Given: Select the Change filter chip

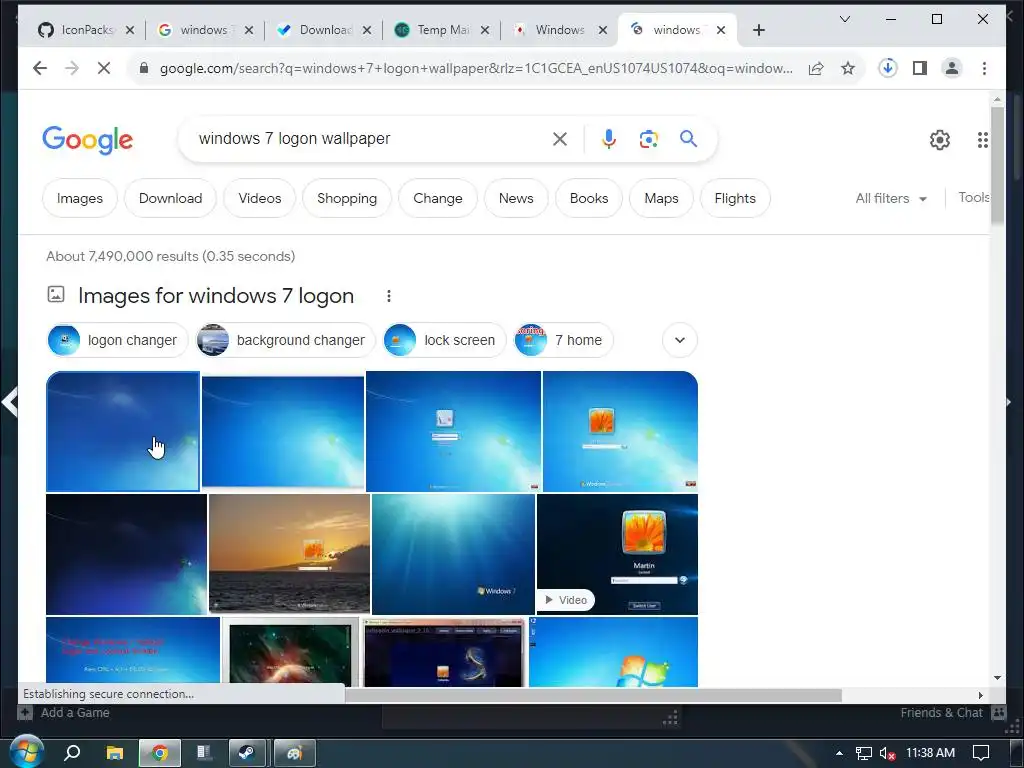Looking at the screenshot, I should coord(438,198).
